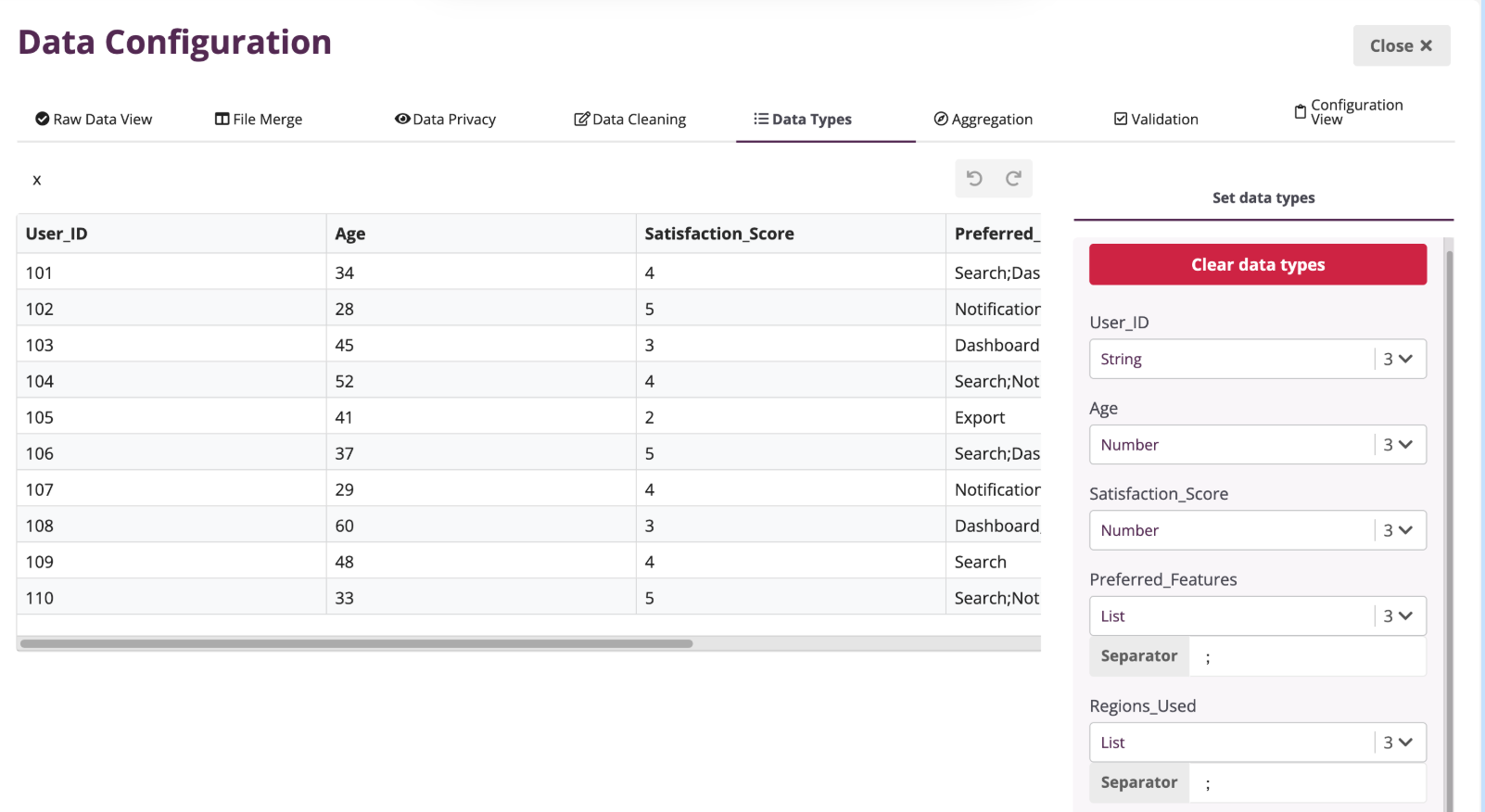Switch to the File Merge tab
Screen dimensions: 1485x812
point(259,119)
